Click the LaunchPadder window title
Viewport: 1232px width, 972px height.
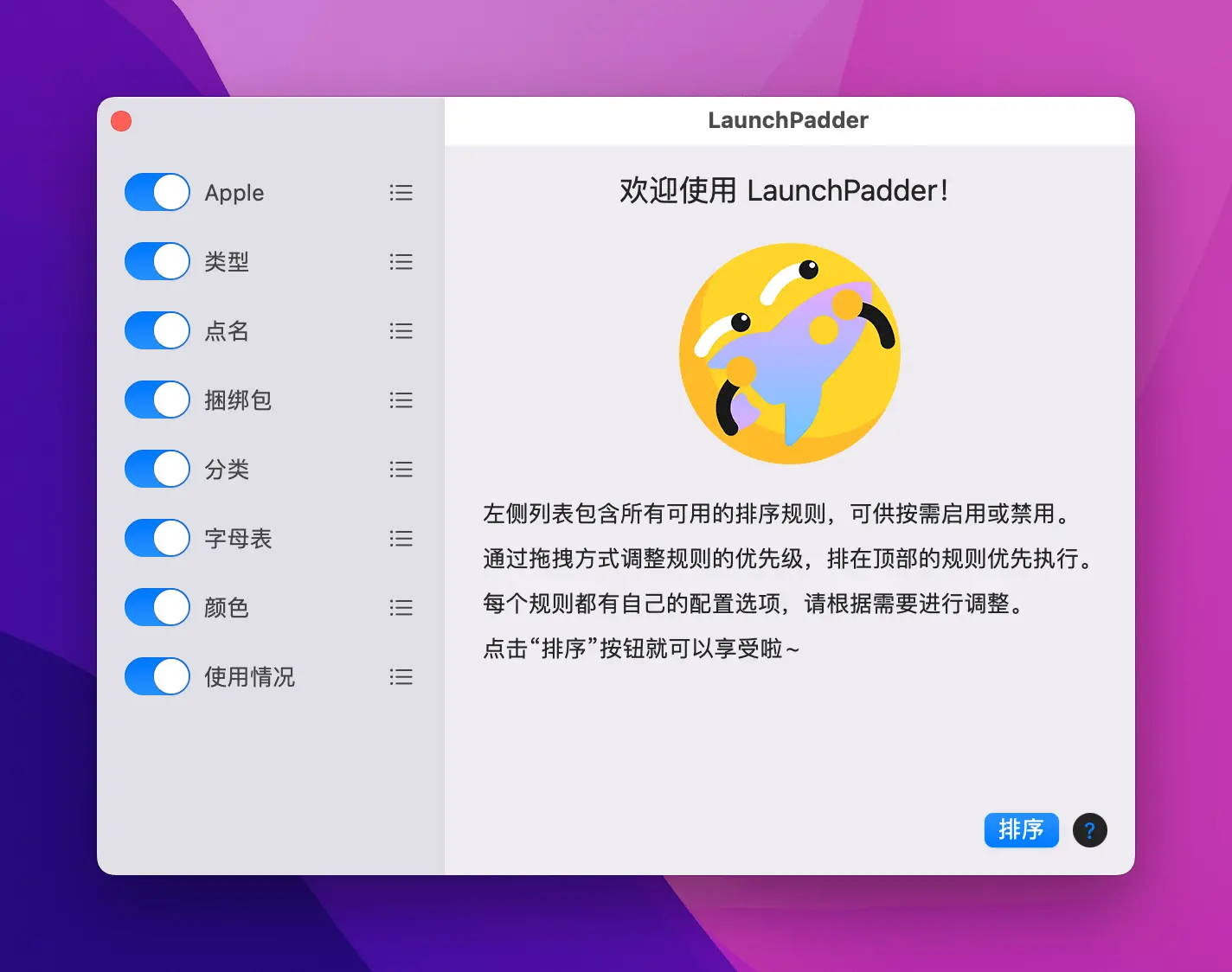(788, 120)
